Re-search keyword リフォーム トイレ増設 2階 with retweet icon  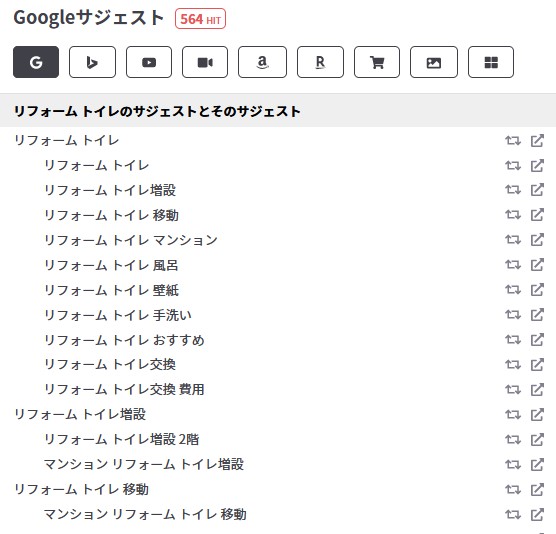pos(513,440)
